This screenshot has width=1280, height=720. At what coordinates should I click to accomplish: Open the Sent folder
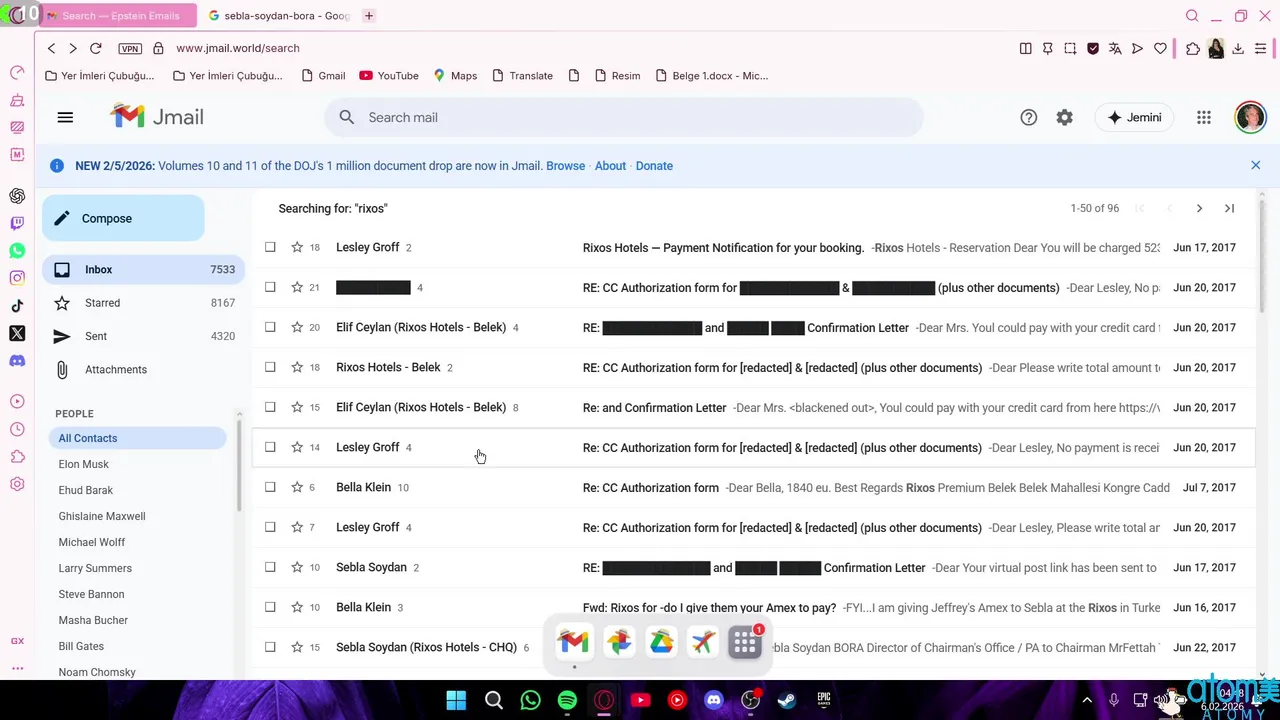pos(143,336)
